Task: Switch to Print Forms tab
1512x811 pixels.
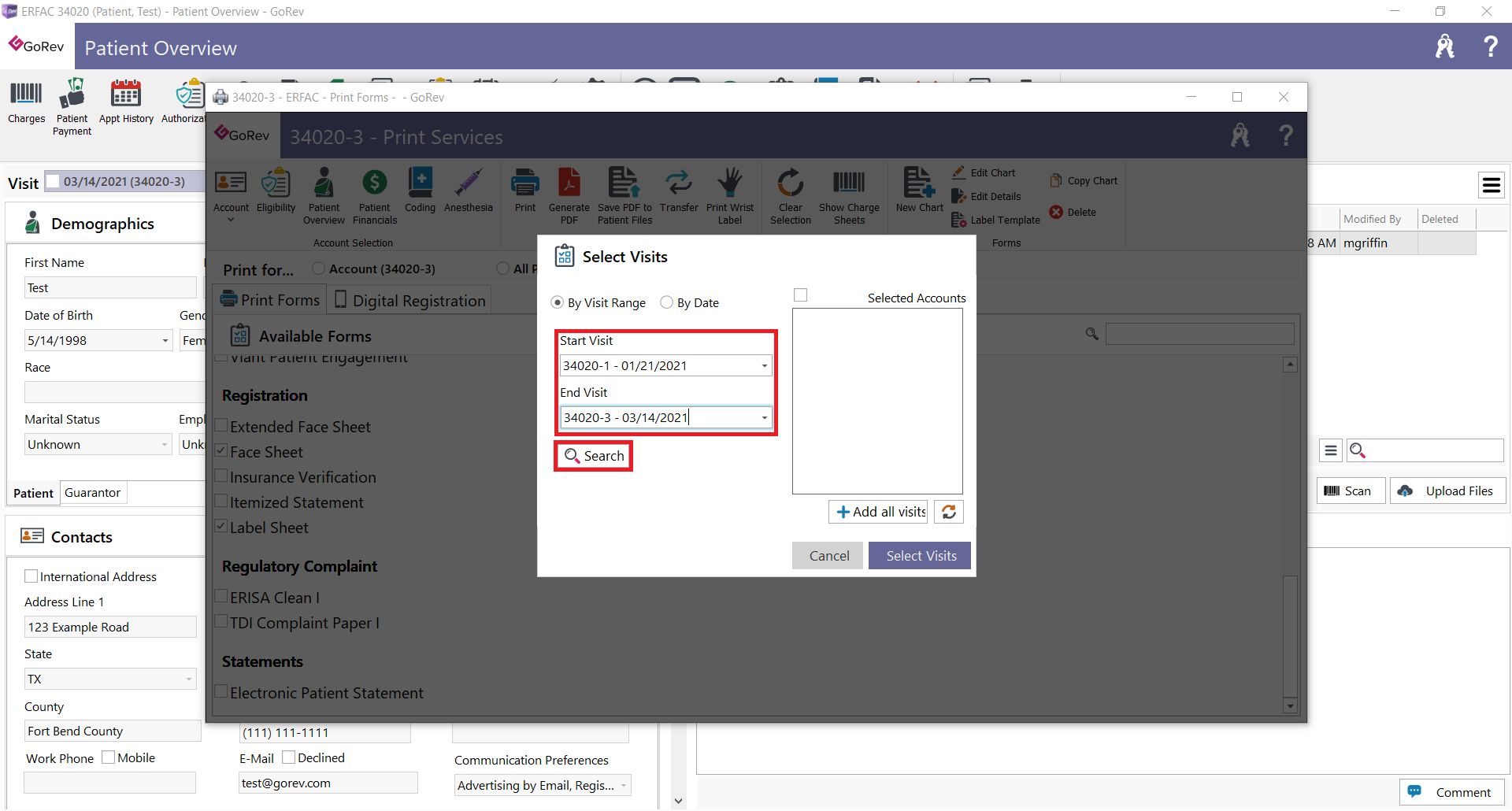Action: point(270,300)
